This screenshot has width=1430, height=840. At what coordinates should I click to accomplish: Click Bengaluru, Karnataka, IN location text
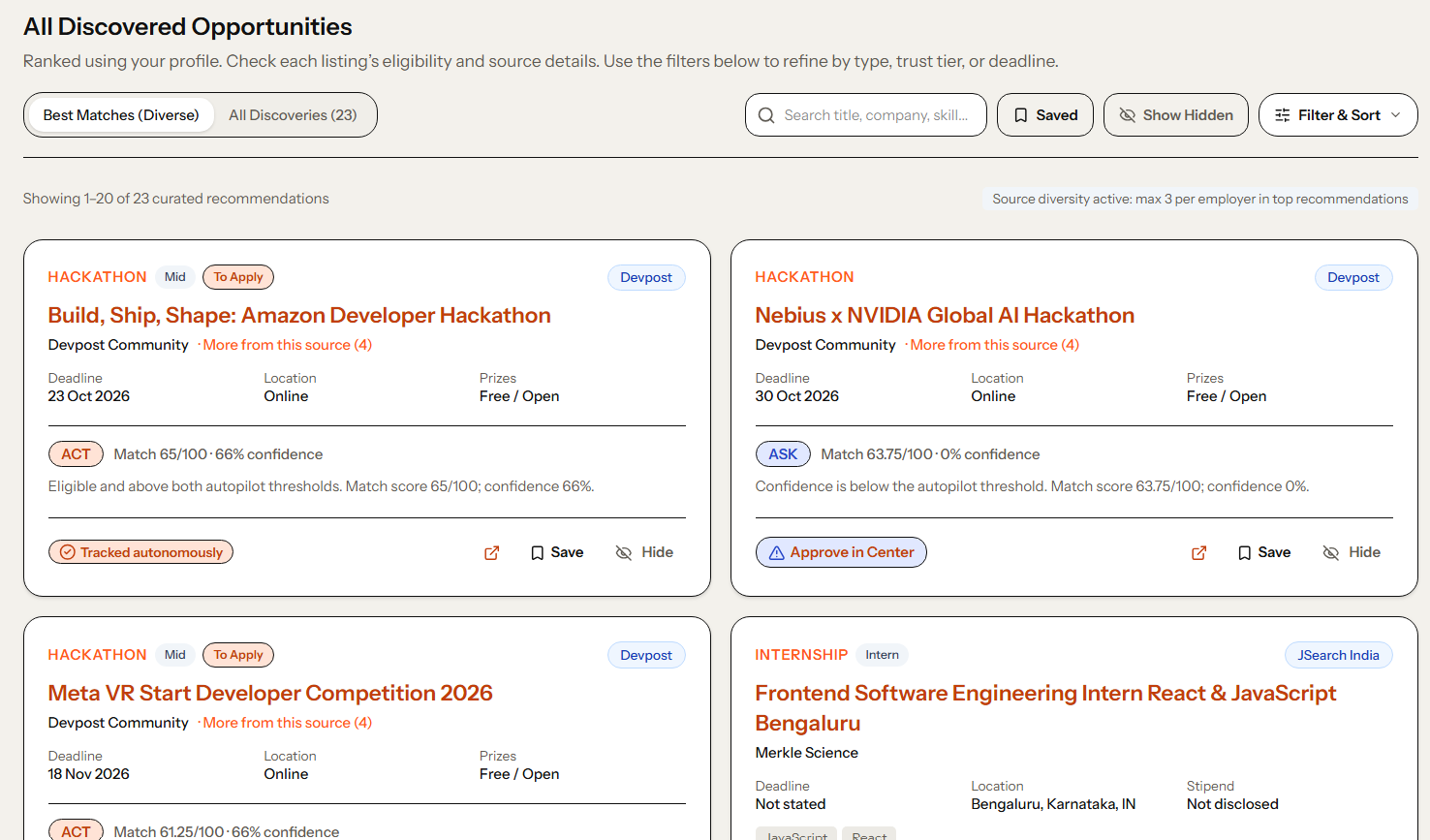pyautogui.click(x=1053, y=804)
